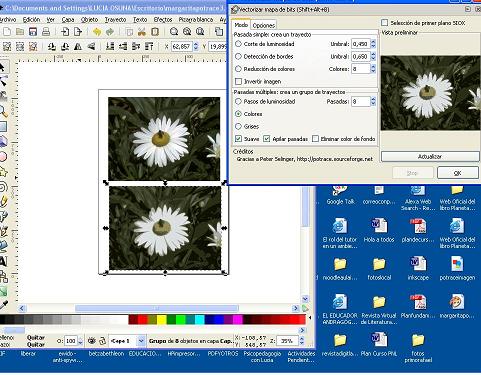Toggle Apilar pasadas checkbox
Image resolution: width=481 pixels, height=375 pixels.
coord(266,139)
